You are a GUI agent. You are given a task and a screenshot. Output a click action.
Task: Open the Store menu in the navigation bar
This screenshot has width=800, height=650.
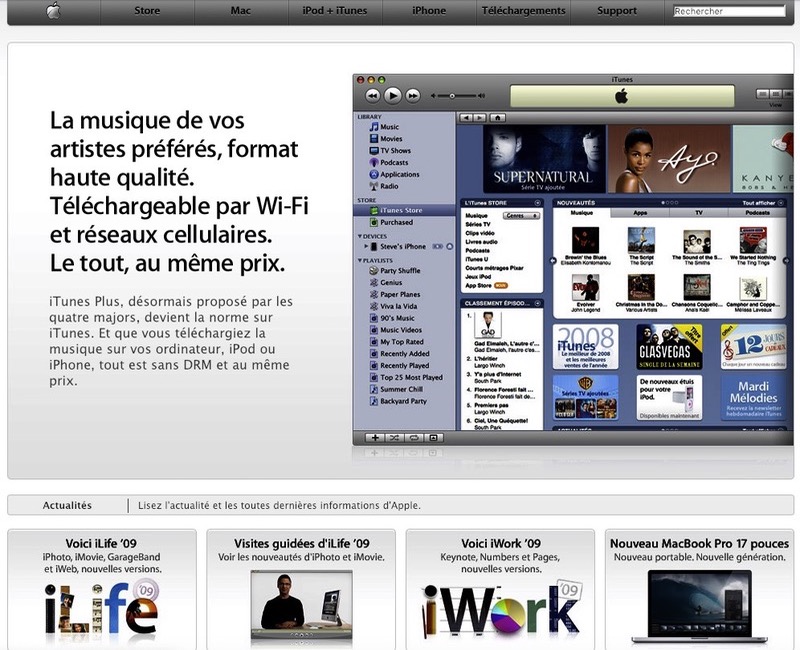[x=147, y=11]
